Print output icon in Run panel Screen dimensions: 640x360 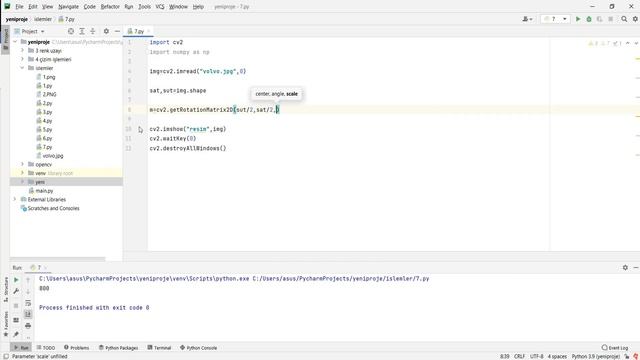28,325
